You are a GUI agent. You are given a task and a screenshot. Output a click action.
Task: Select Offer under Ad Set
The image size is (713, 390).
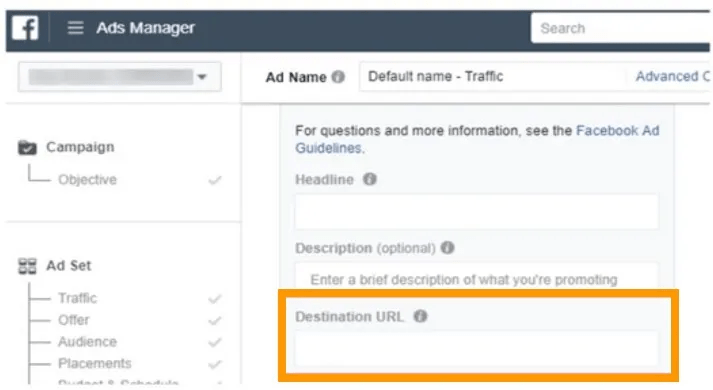pyautogui.click(x=74, y=320)
